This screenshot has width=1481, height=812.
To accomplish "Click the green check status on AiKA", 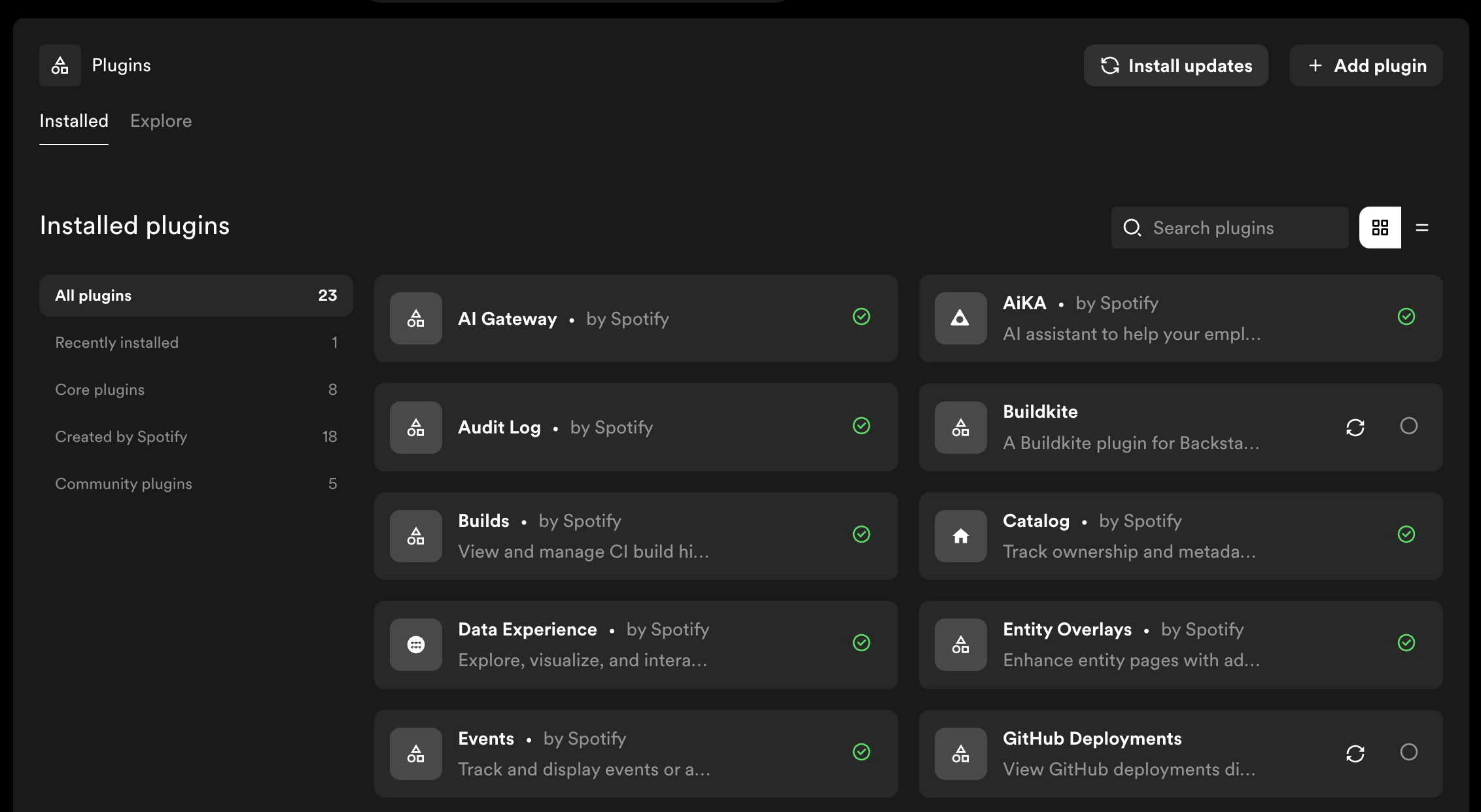I will click(x=1406, y=316).
